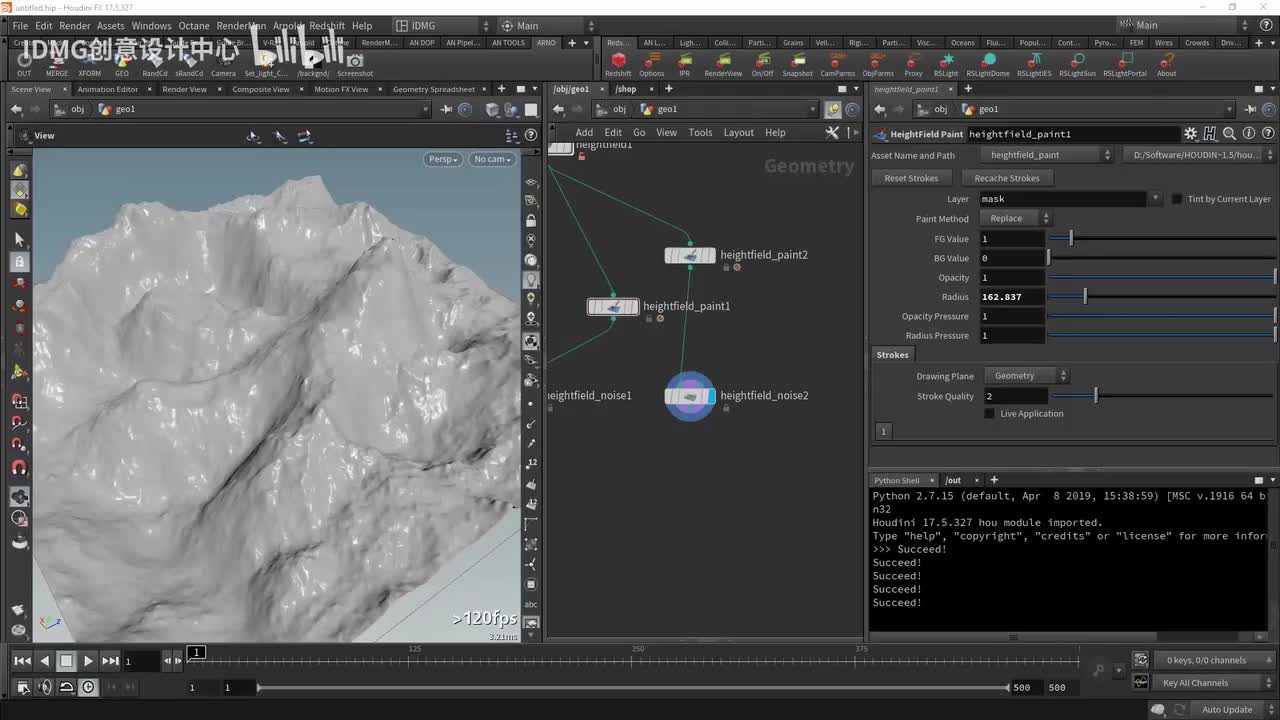Click the Redshift shelf tool icon
Screen dimensions: 1280x720
point(618,62)
